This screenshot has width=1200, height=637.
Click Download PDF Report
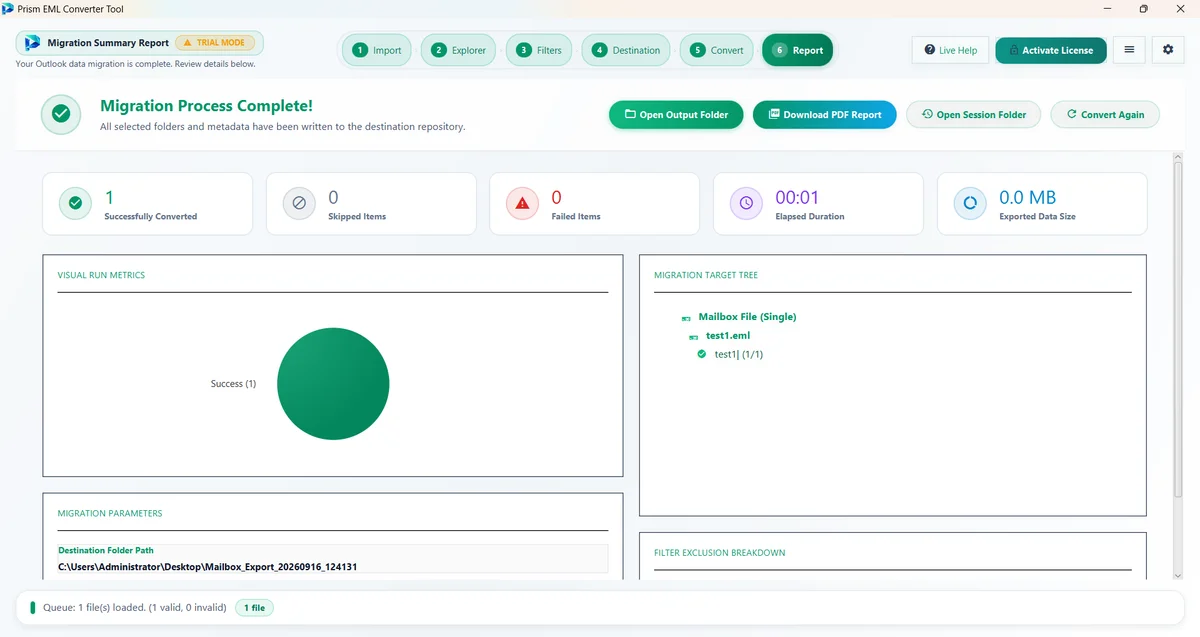point(824,115)
